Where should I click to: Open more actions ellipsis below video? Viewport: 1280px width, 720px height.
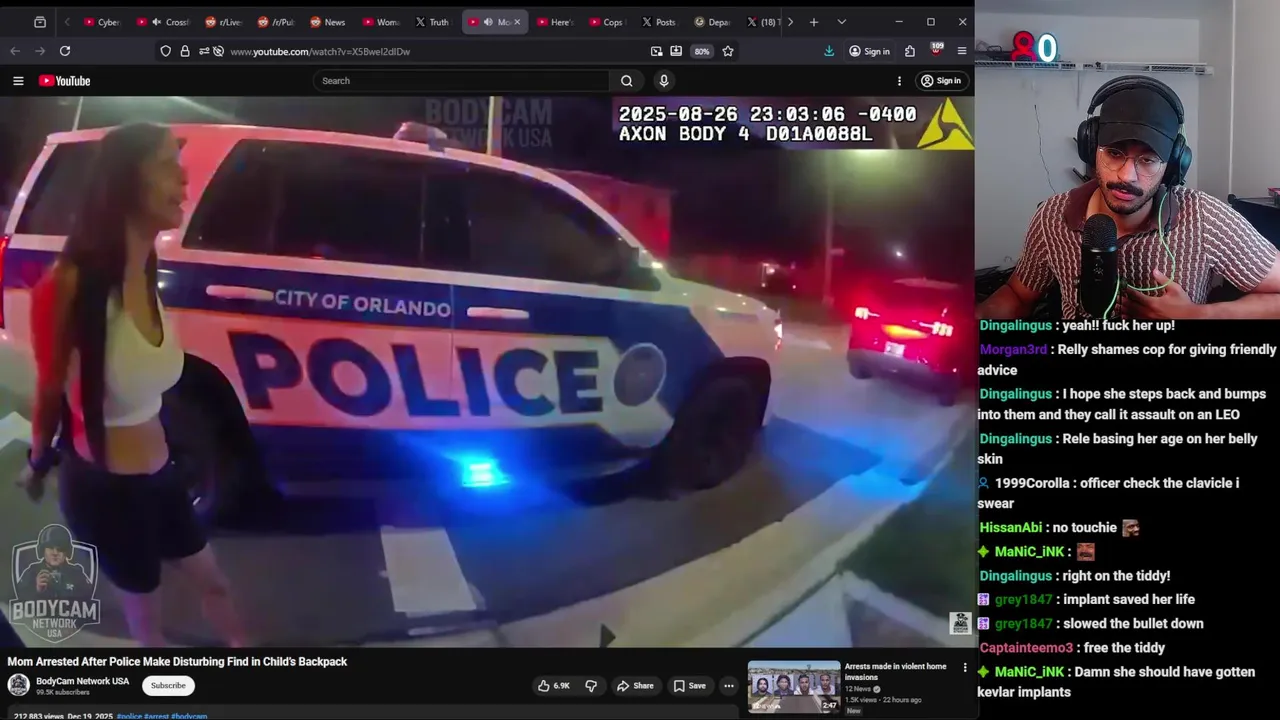click(729, 685)
